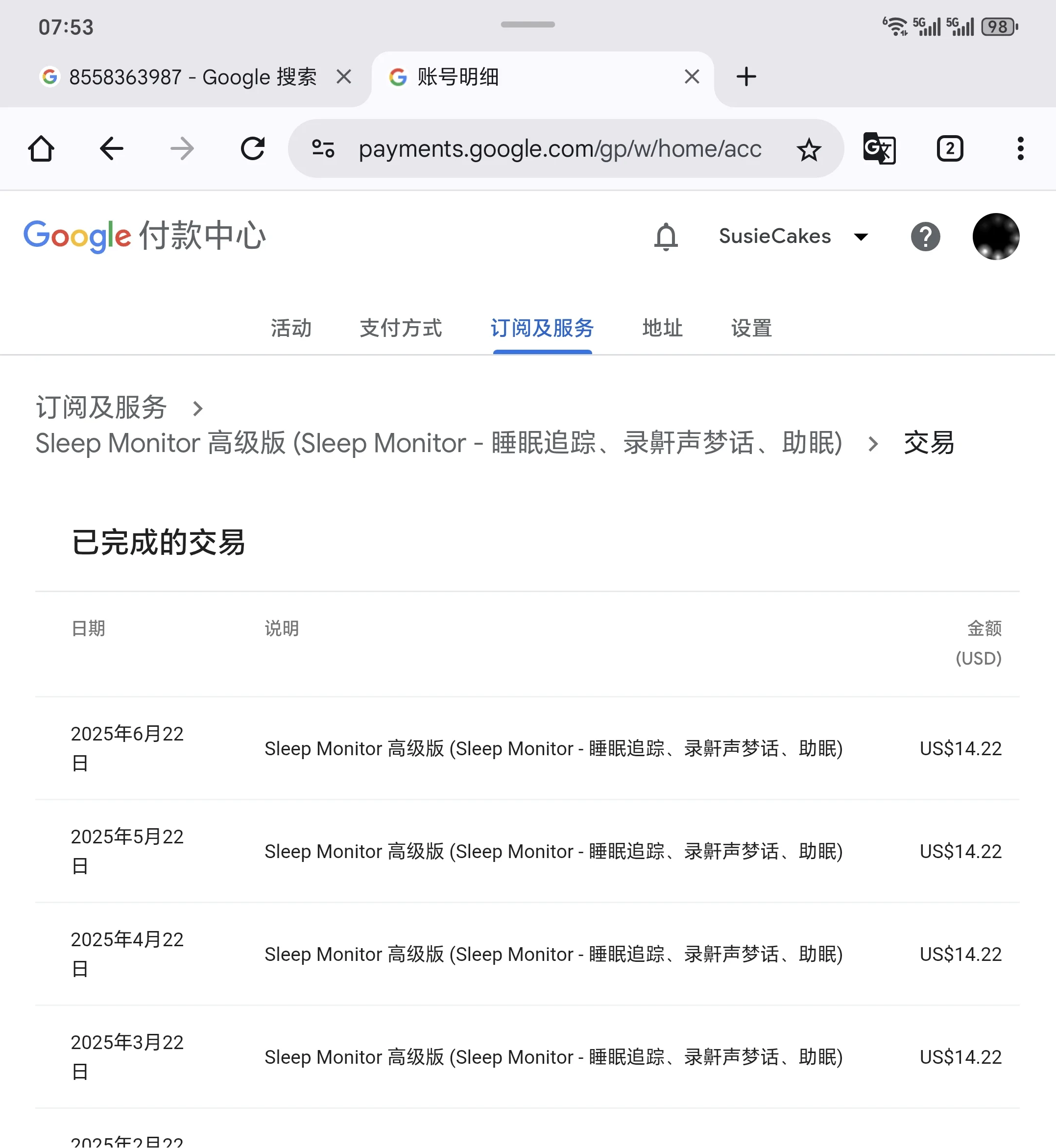Switch to the 地址 tab
This screenshot has width=1056, height=1148.
(662, 328)
